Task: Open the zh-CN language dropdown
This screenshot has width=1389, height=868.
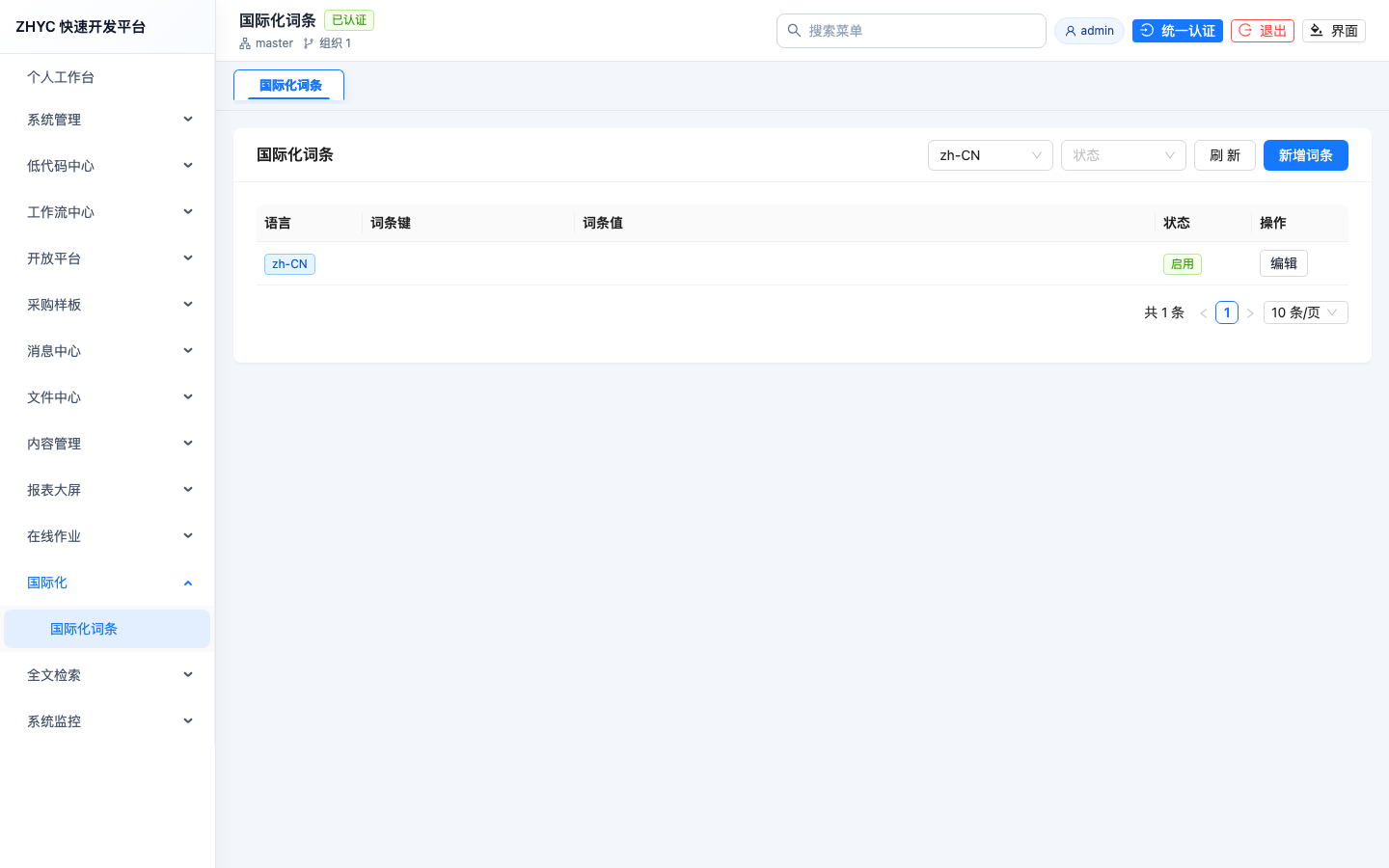Action: coord(990,155)
